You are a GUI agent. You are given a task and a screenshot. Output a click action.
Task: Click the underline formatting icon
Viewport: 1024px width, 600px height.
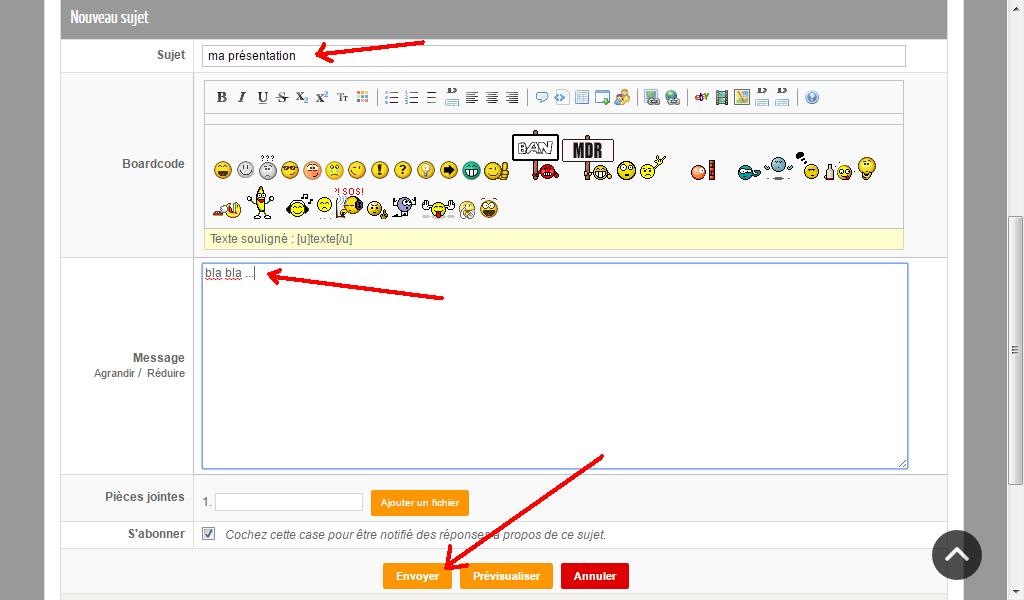click(262, 97)
